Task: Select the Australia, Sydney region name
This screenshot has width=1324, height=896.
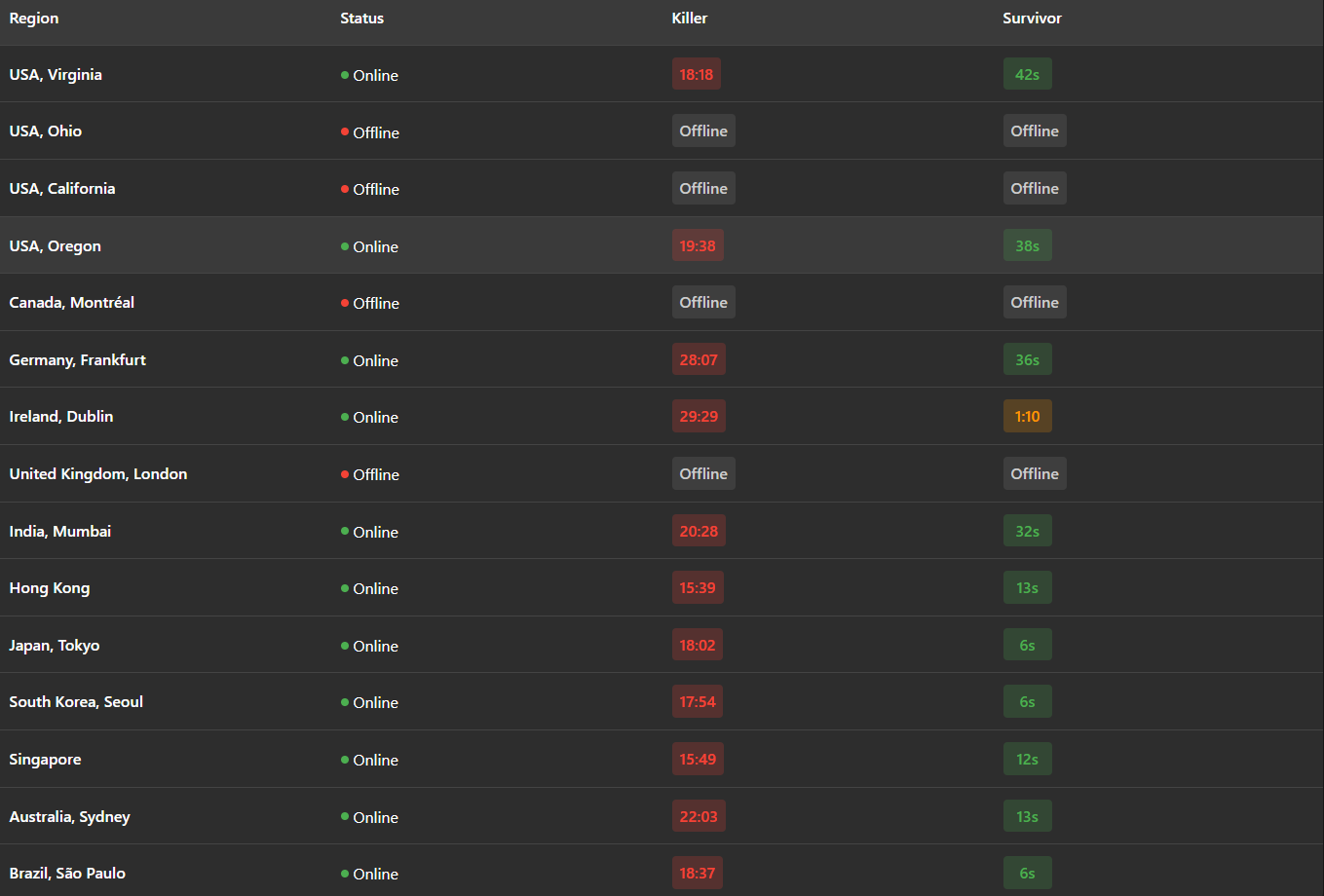Action: 70,817
